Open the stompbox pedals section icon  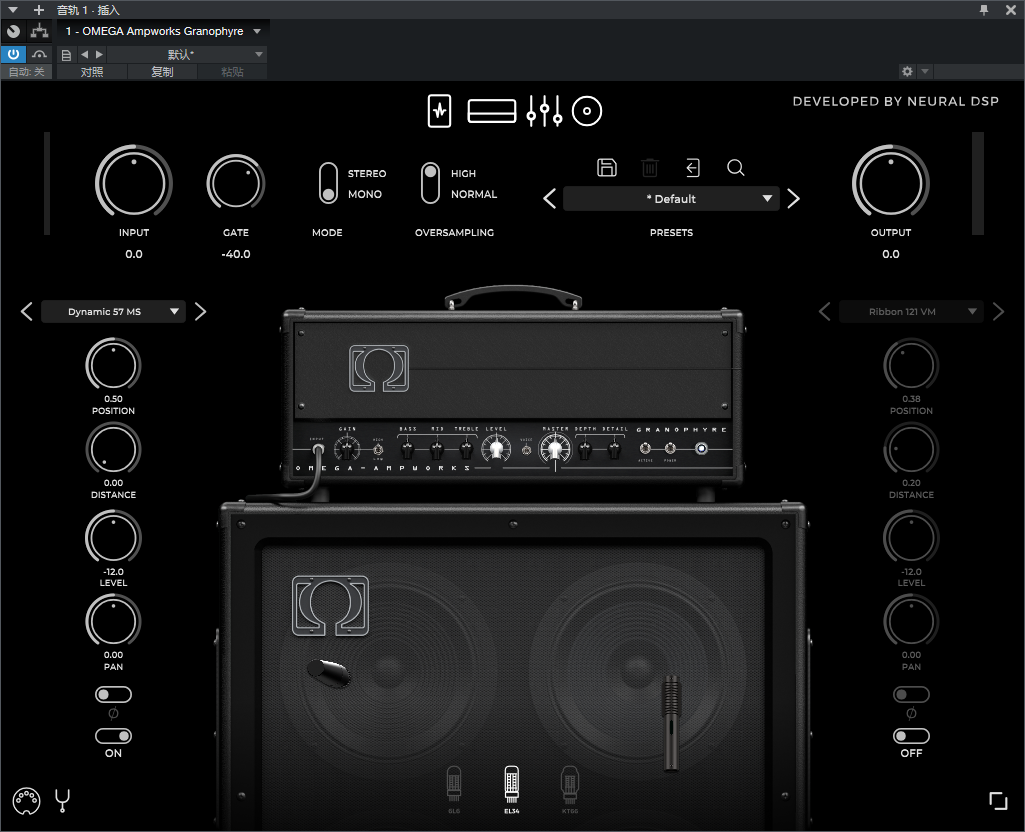439,111
